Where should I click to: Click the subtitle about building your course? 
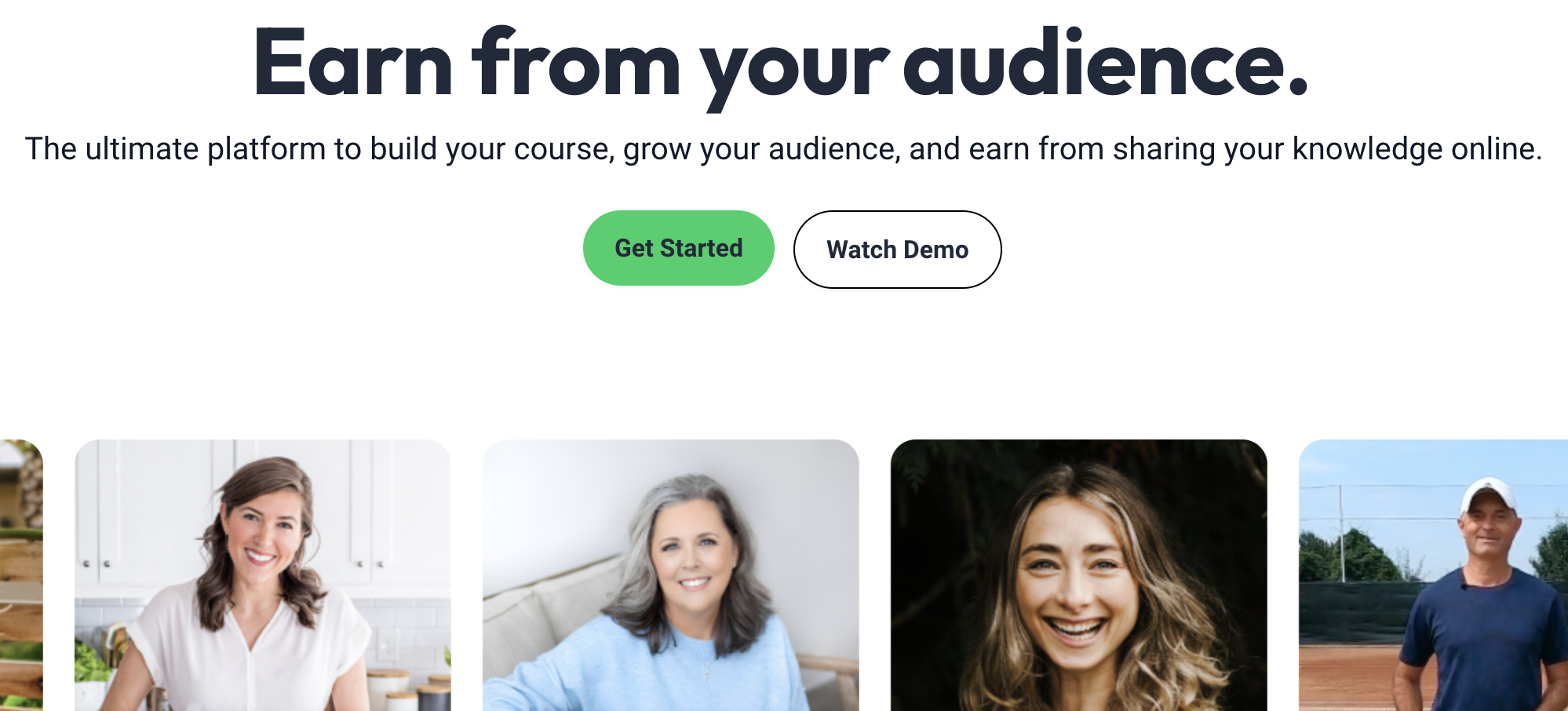[783, 149]
